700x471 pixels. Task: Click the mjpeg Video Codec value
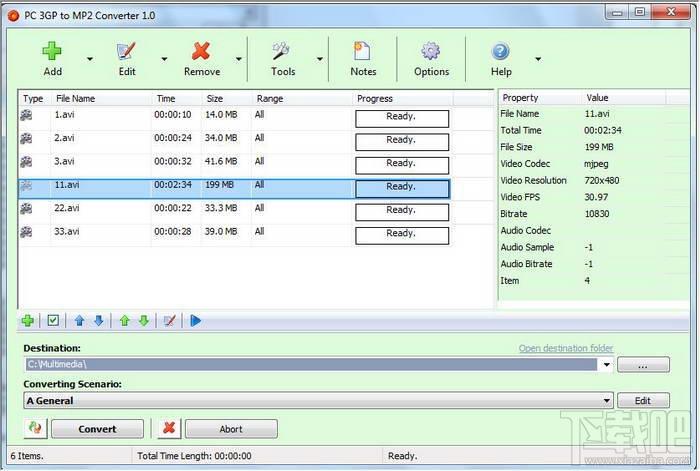click(596, 164)
